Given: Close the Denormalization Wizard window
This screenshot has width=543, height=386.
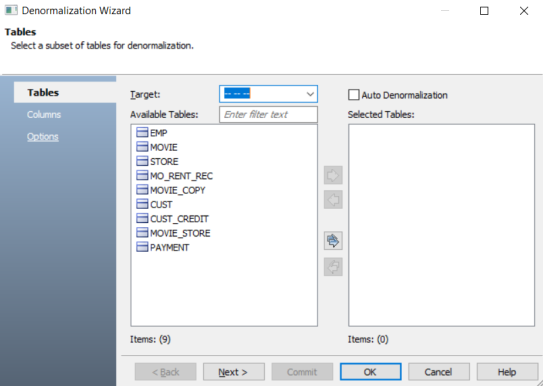Looking at the screenshot, I should 524,11.
